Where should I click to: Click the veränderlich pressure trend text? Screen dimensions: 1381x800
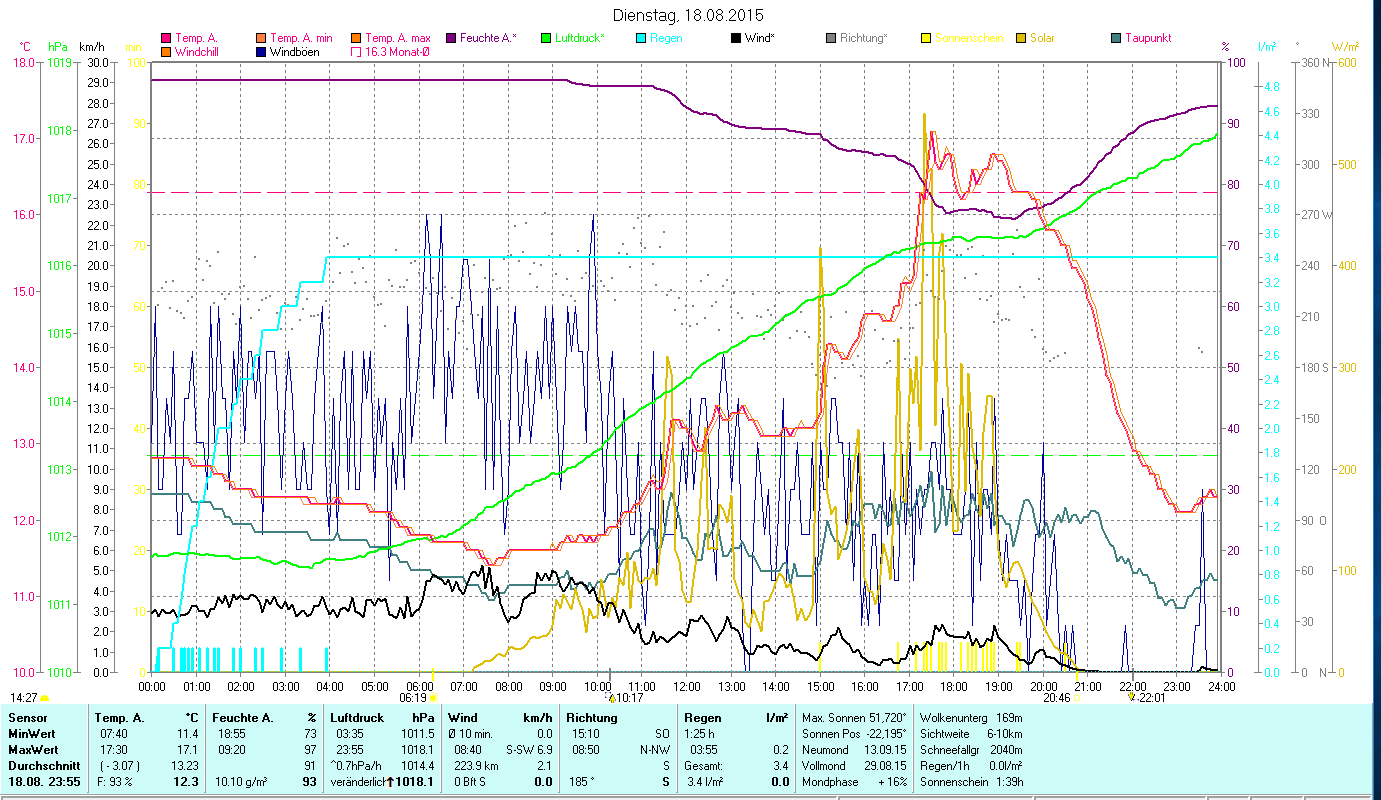pyautogui.click(x=357, y=782)
